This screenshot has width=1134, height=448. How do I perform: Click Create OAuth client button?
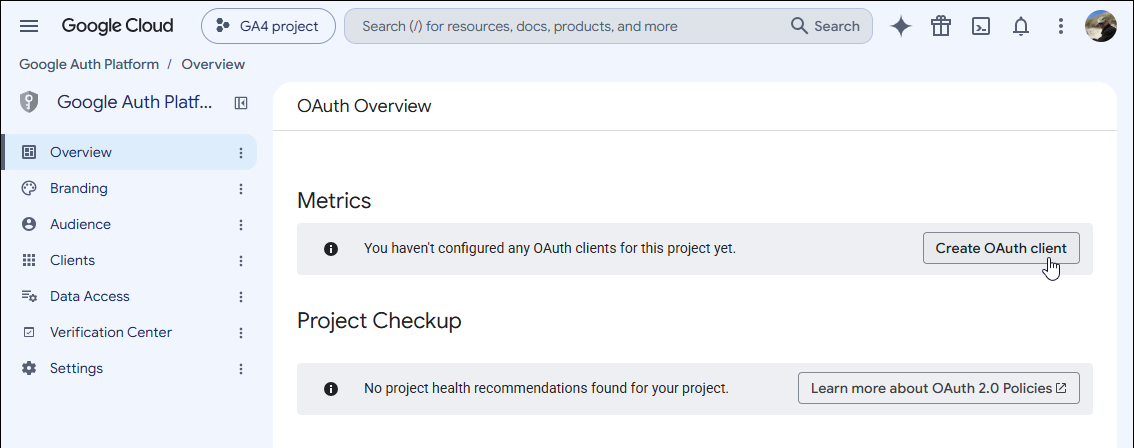pos(1001,248)
